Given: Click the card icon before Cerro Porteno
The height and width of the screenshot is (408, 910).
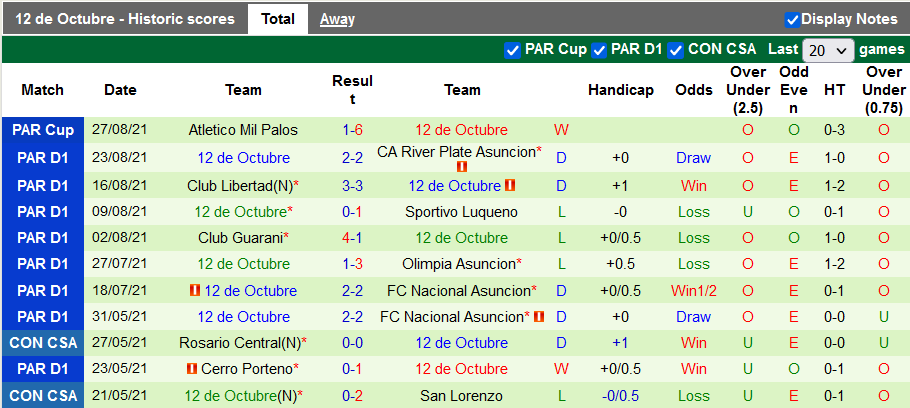Looking at the screenshot, I should (192, 369).
